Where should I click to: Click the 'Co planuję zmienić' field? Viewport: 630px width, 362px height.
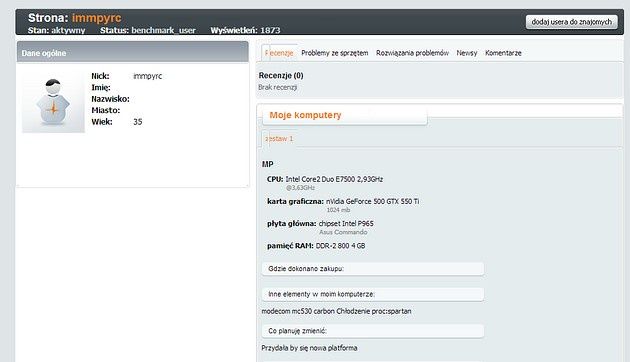[x=372, y=331]
